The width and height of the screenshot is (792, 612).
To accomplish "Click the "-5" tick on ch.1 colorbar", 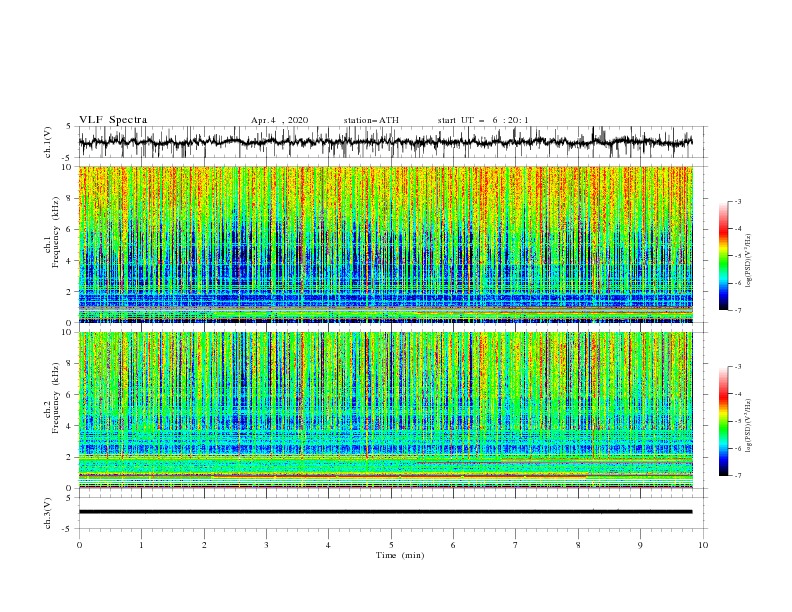I will (x=738, y=256).
